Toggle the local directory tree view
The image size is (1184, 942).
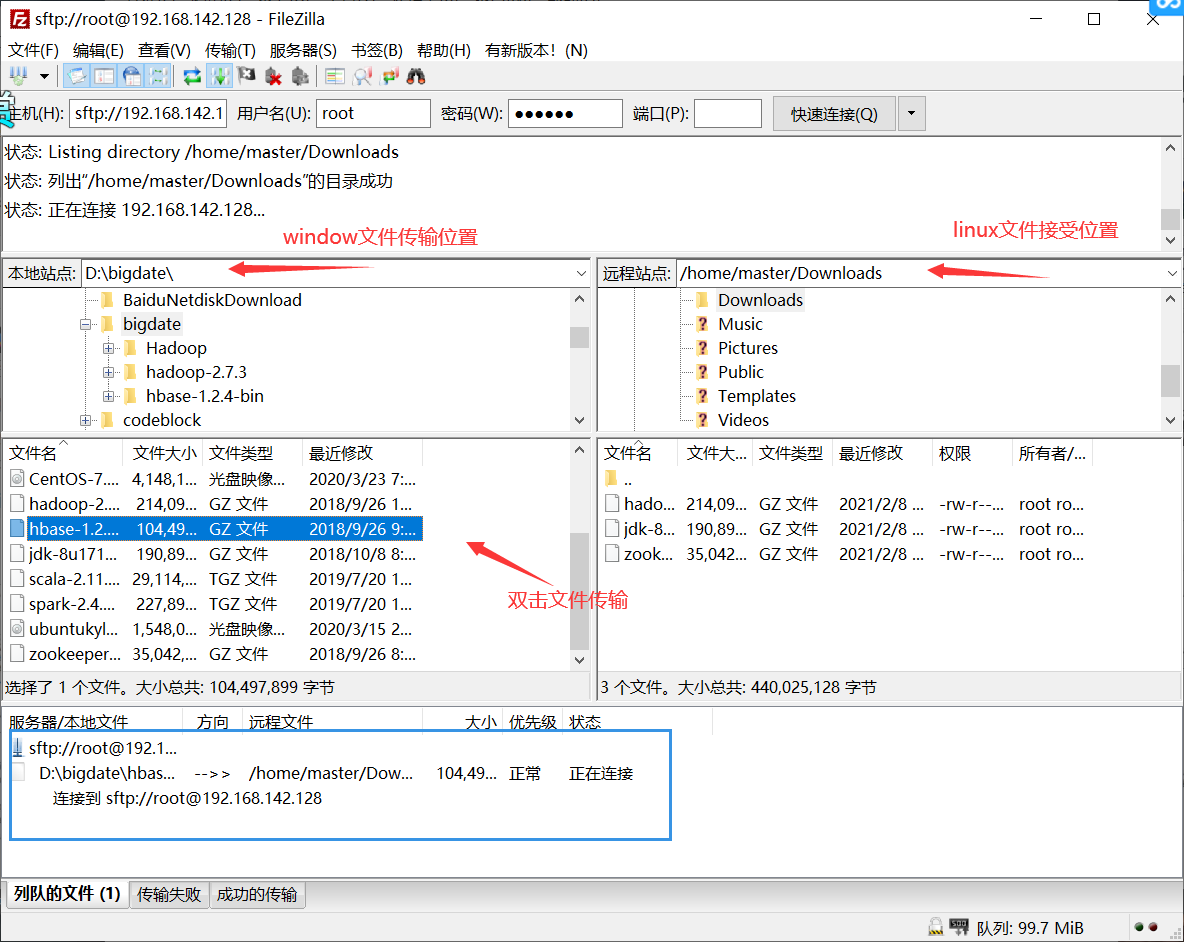tap(103, 76)
